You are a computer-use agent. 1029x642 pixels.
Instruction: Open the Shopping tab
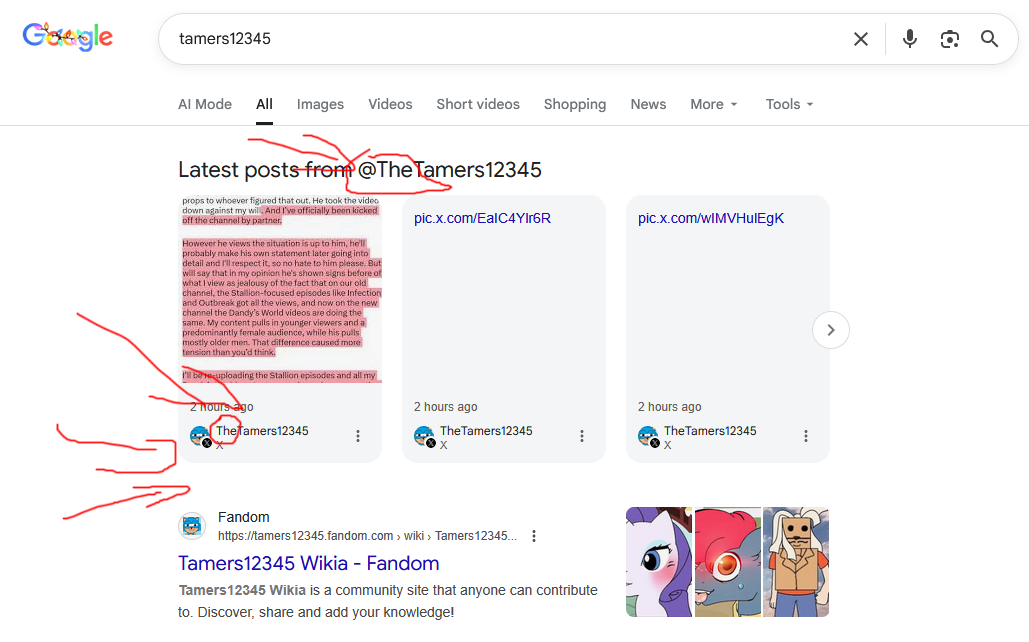point(575,104)
